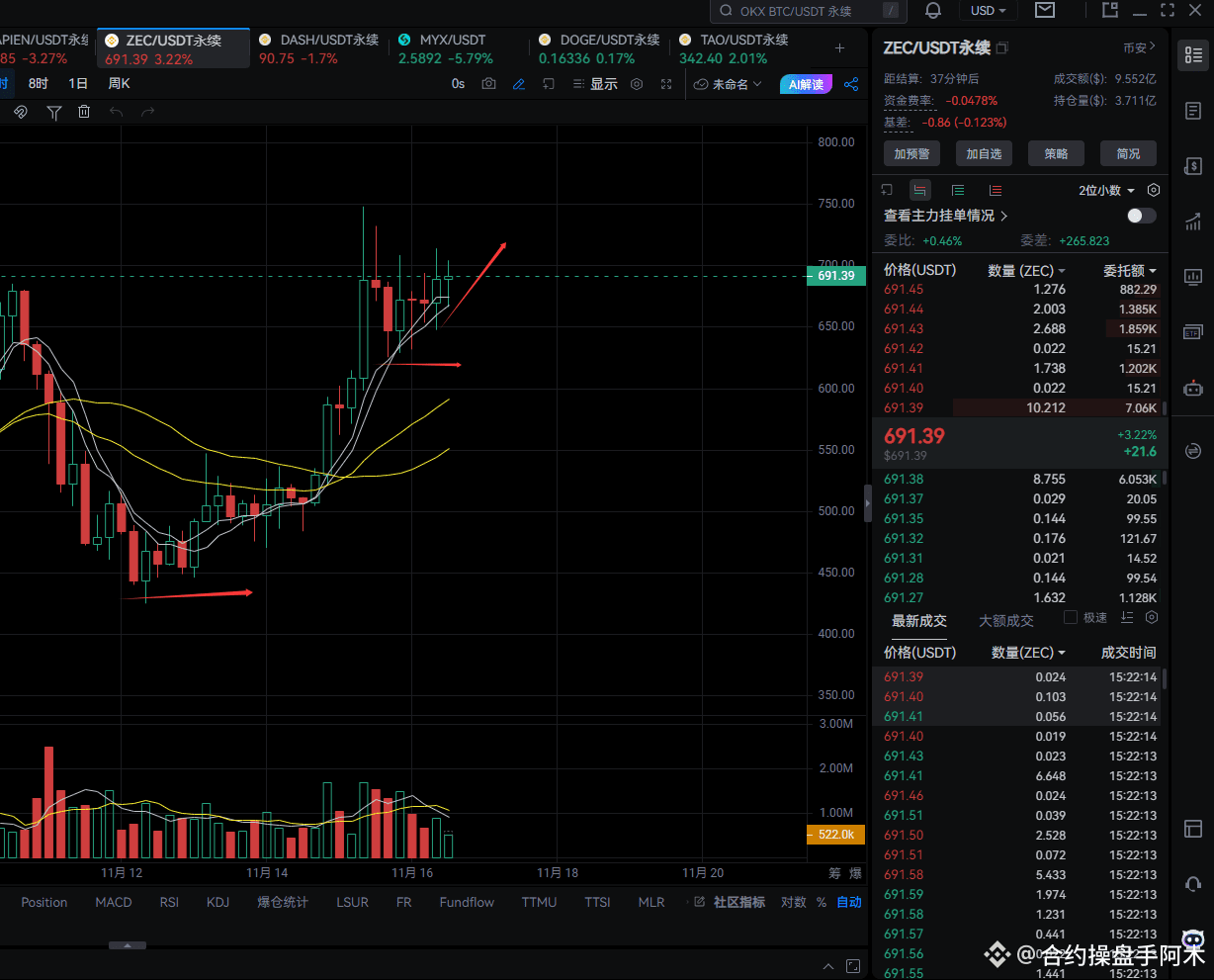Screen dimensions: 1214x980
Task: Toggle 对数 logarithmic scale
Action: click(x=794, y=902)
